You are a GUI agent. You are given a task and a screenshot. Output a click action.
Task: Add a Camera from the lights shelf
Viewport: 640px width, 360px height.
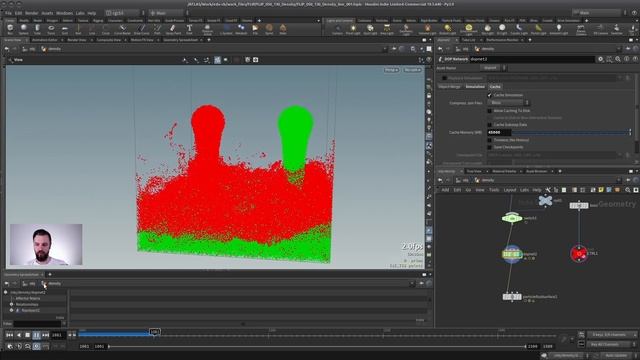click(x=337, y=29)
